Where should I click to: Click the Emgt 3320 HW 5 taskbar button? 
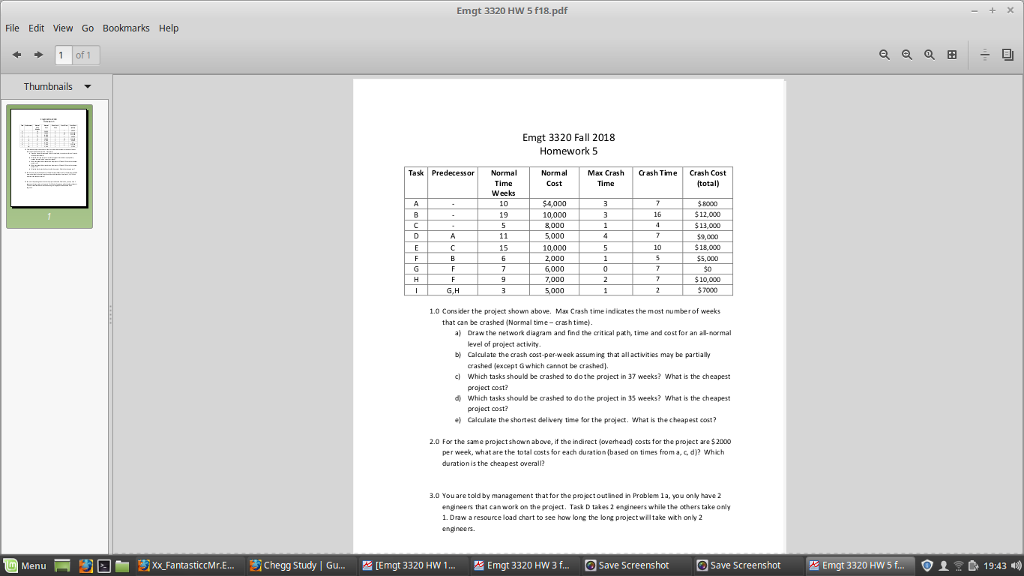point(859,566)
